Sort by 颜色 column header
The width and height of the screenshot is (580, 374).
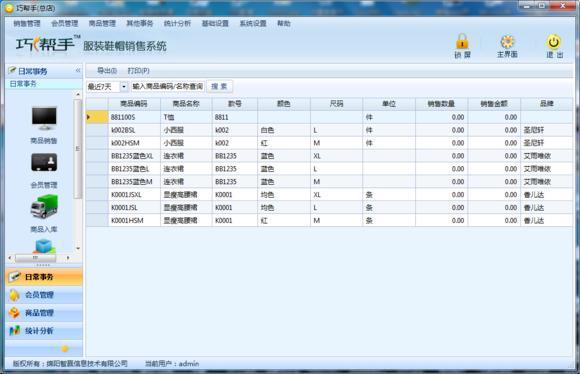click(284, 104)
